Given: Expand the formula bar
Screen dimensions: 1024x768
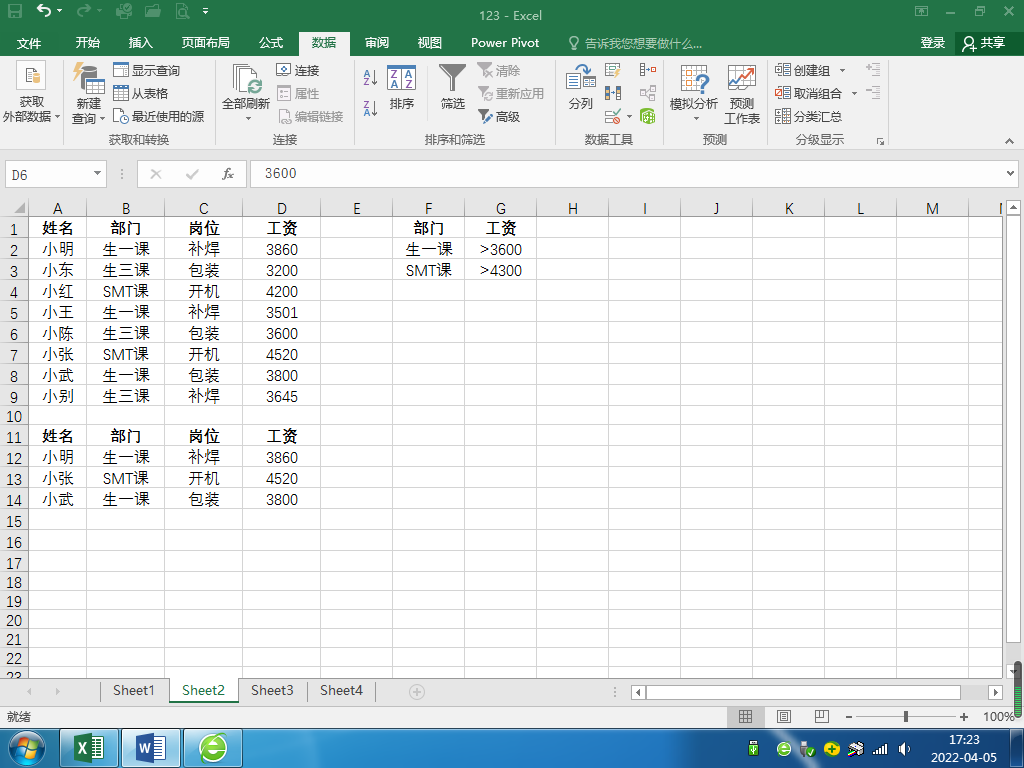Looking at the screenshot, I should pyautogui.click(x=1010, y=174).
